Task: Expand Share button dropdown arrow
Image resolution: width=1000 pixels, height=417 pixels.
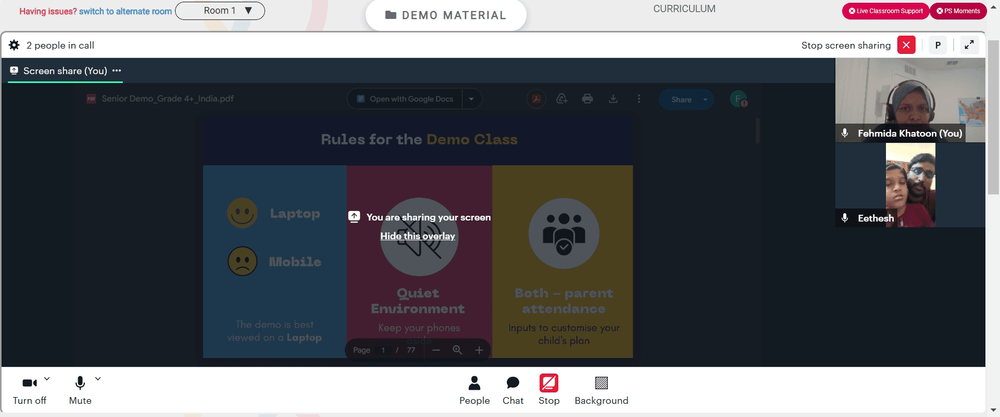Action: point(705,99)
